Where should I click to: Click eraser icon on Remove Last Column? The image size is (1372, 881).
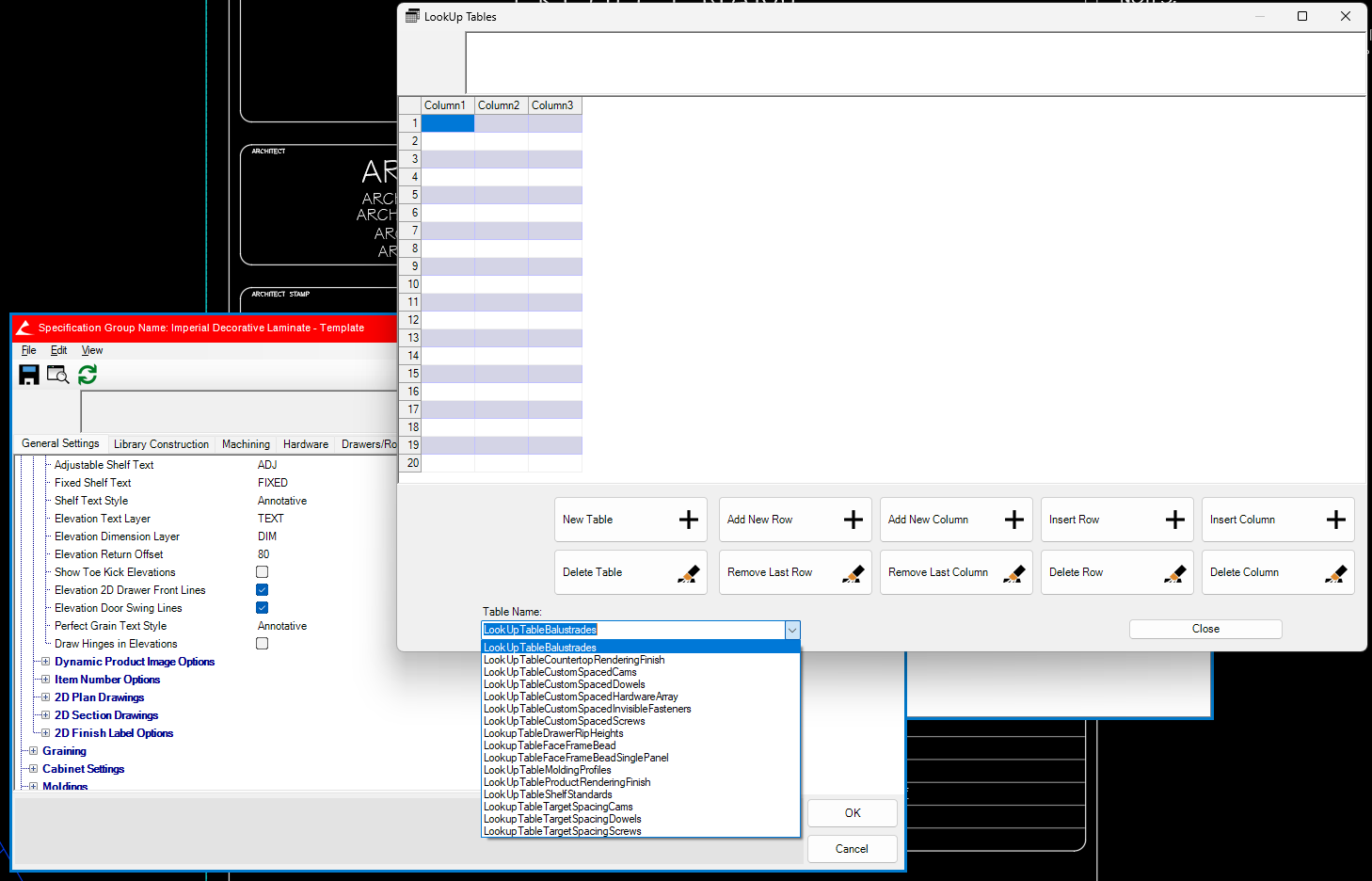coord(1014,573)
